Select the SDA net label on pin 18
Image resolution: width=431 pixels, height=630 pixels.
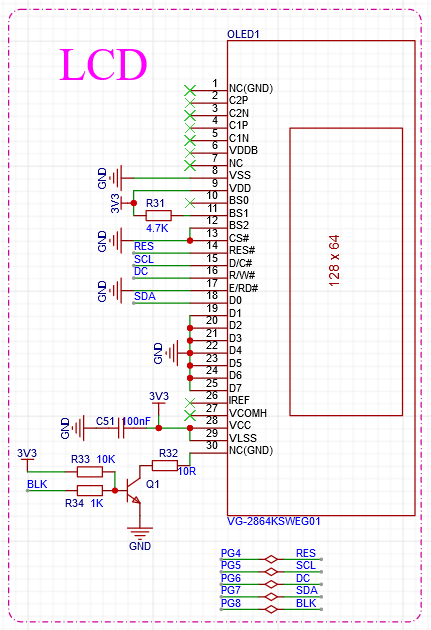pyautogui.click(x=145, y=297)
